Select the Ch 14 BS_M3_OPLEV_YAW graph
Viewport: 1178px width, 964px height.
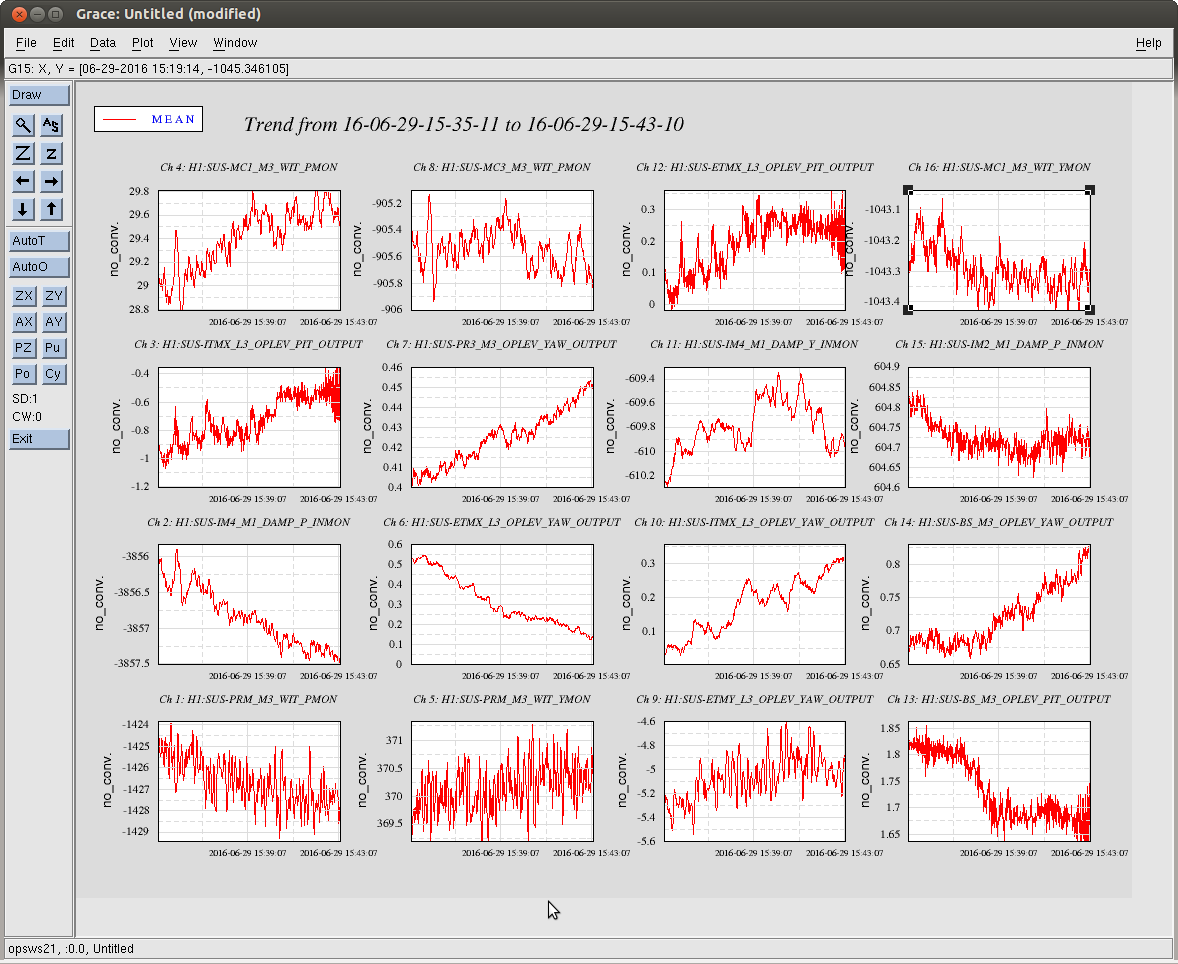coord(999,604)
